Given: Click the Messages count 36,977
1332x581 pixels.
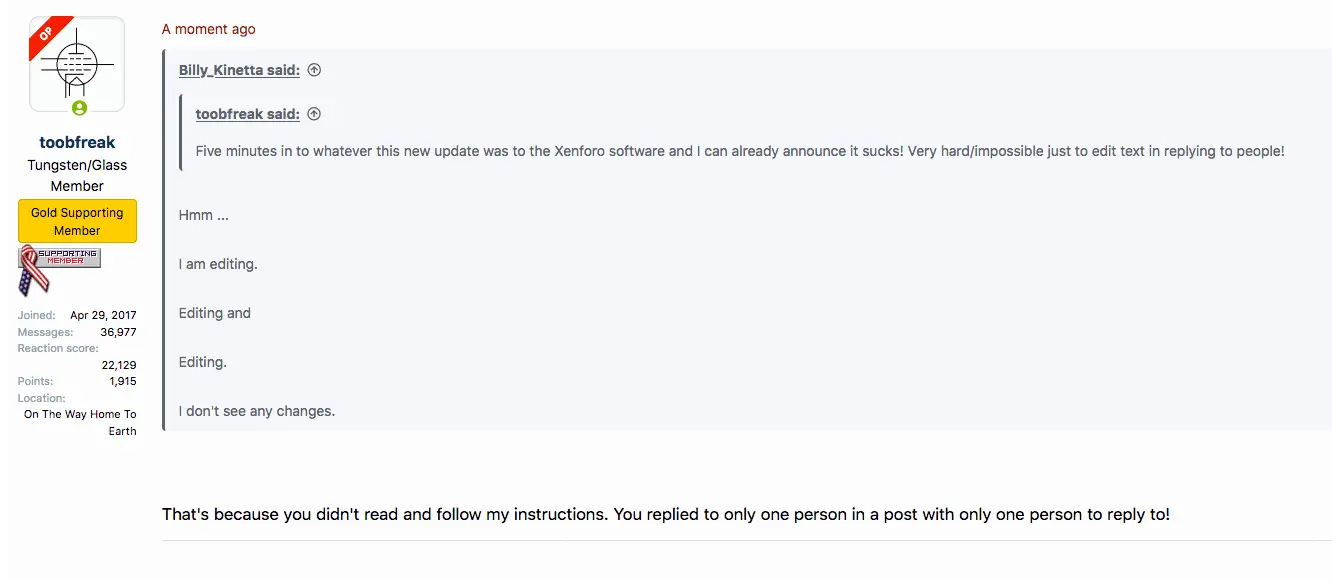Looking at the screenshot, I should tap(118, 332).
